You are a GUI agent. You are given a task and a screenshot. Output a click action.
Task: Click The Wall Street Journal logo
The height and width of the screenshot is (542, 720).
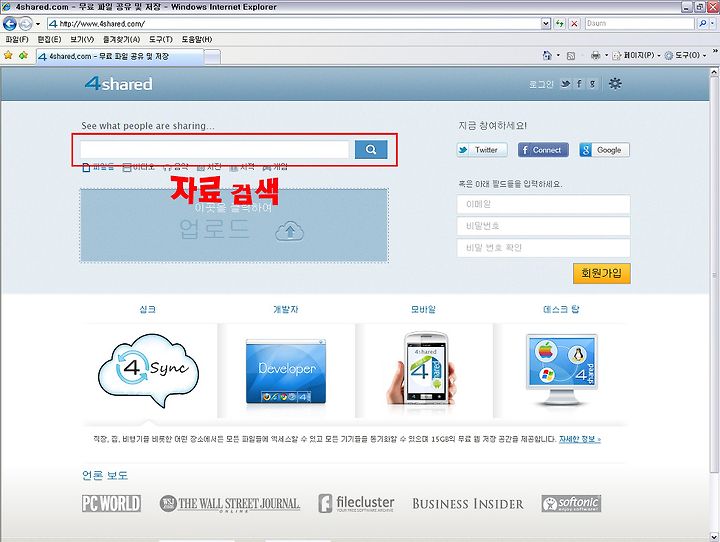pos(230,504)
